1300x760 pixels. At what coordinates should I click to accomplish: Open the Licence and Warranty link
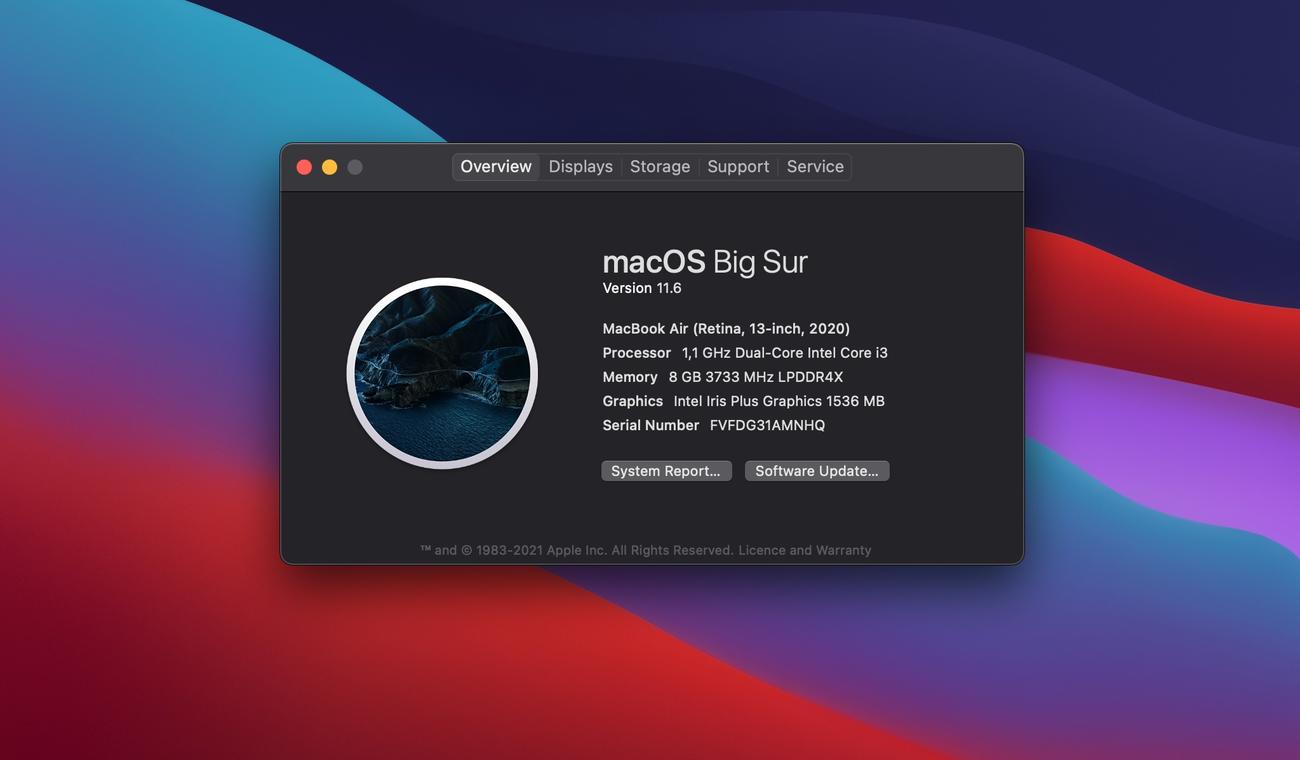tap(805, 550)
